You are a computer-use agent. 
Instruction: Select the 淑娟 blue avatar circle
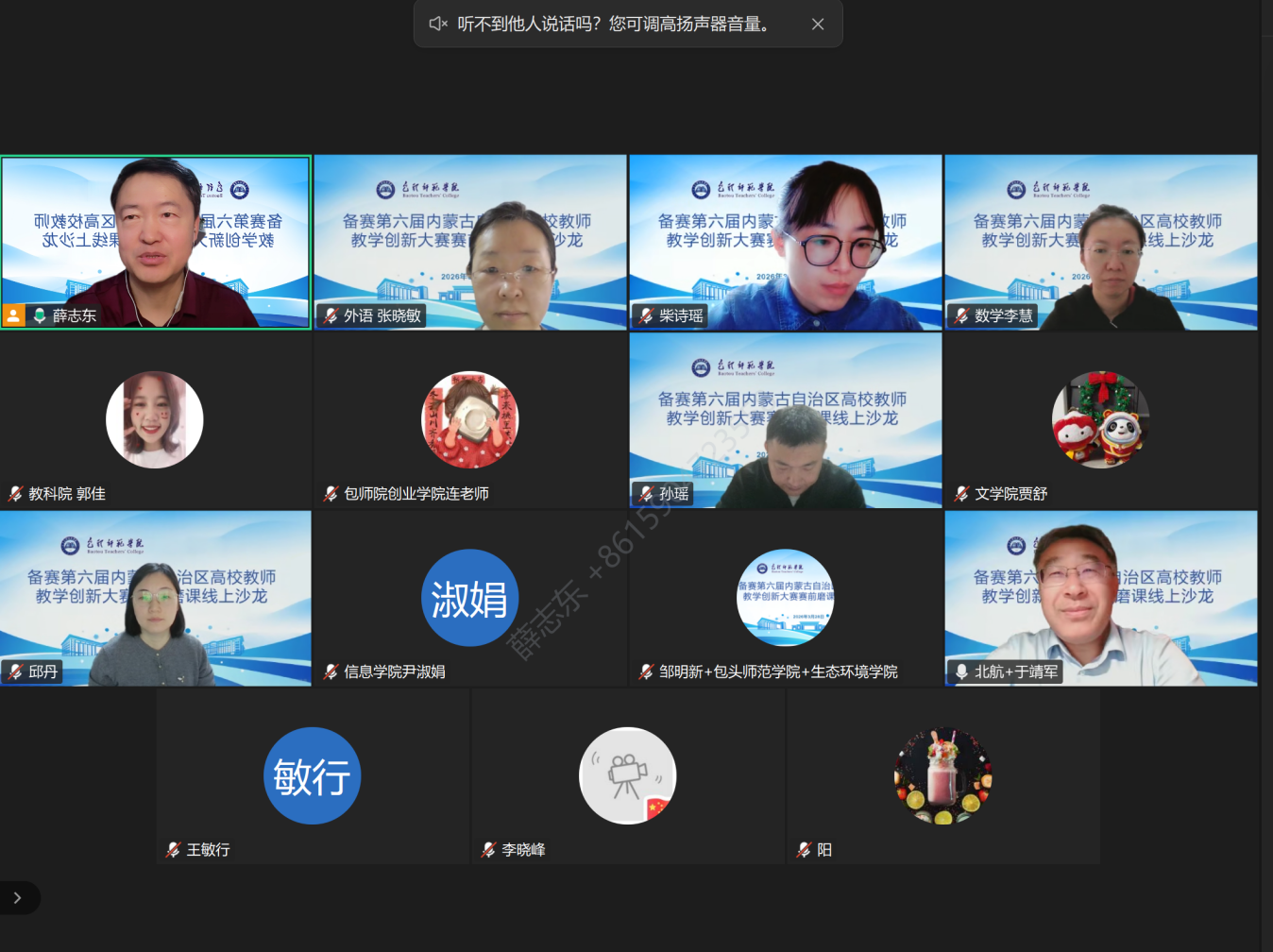[469, 598]
